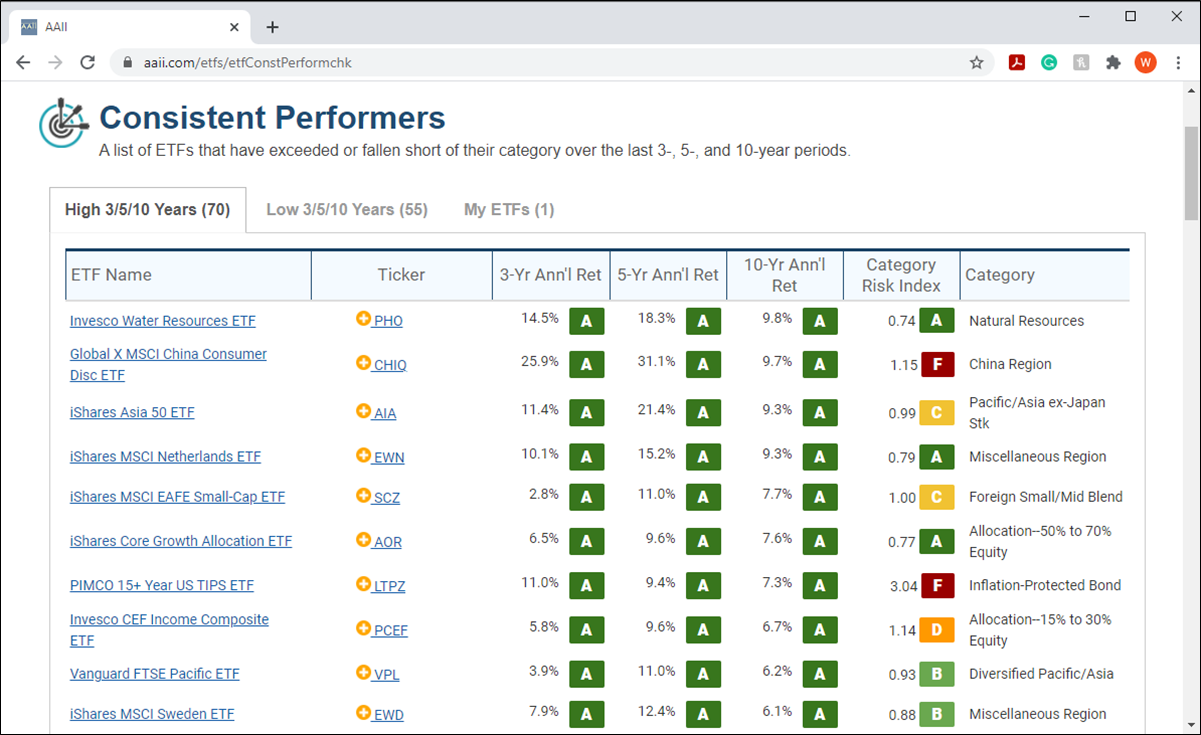The height and width of the screenshot is (735, 1201).
Task: Click the page vertical scrollbar thumb
Action: [x=1191, y=172]
